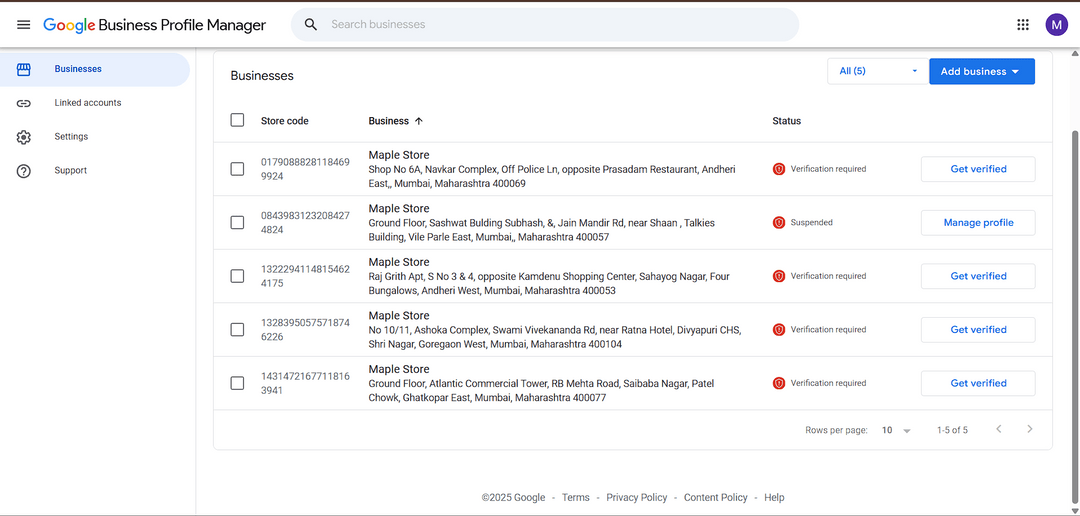This screenshot has width=1080, height=516.
Task: Click the Google Business Profile Manager logo
Action: pyautogui.click(x=154, y=25)
